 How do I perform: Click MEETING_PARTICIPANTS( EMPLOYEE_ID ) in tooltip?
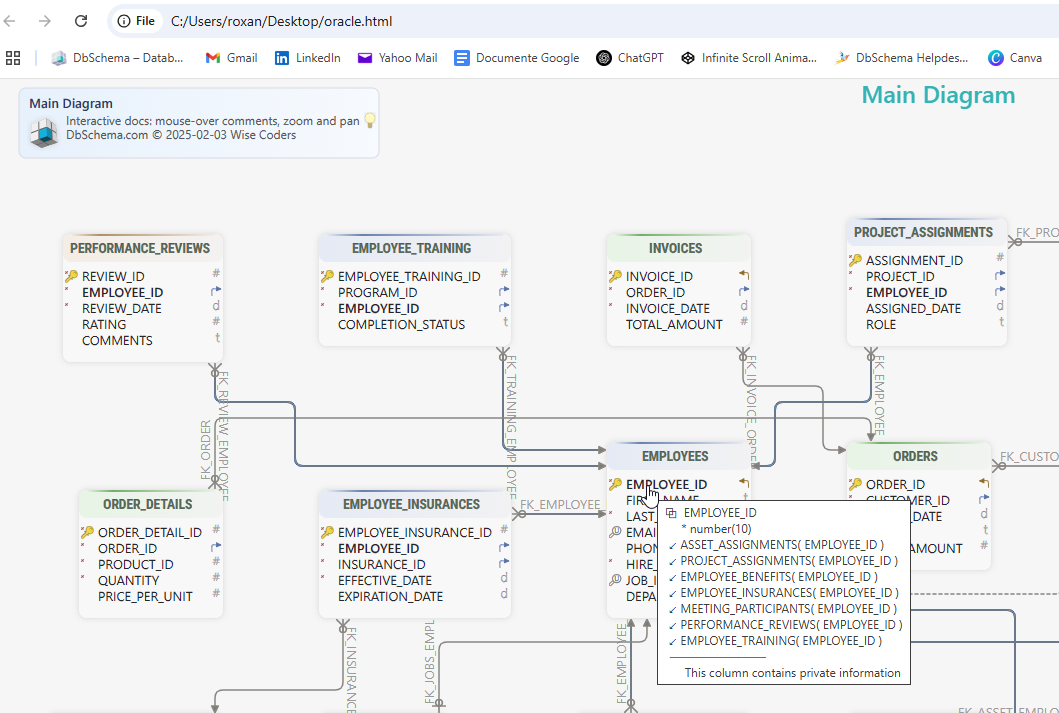coord(788,609)
